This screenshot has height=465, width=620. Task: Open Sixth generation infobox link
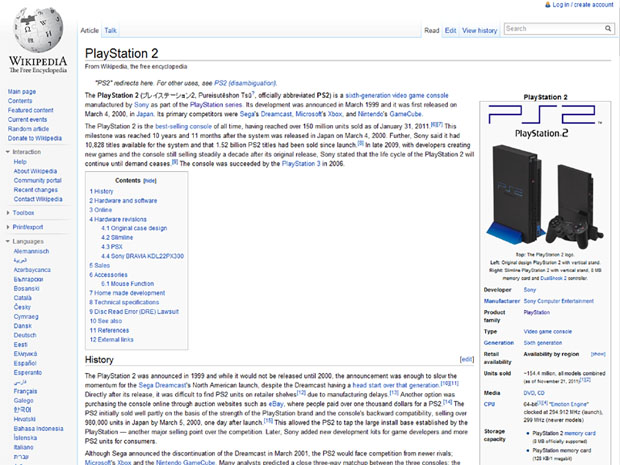[542, 343]
